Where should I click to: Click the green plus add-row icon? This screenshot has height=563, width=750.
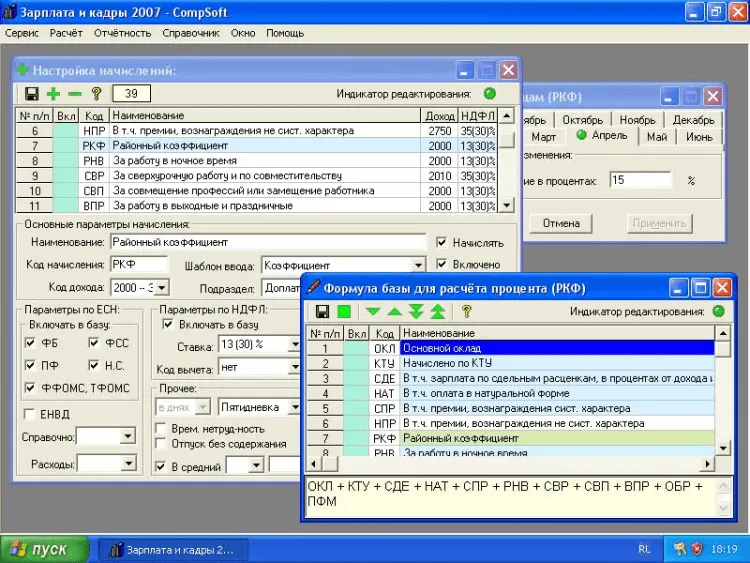coord(53,94)
